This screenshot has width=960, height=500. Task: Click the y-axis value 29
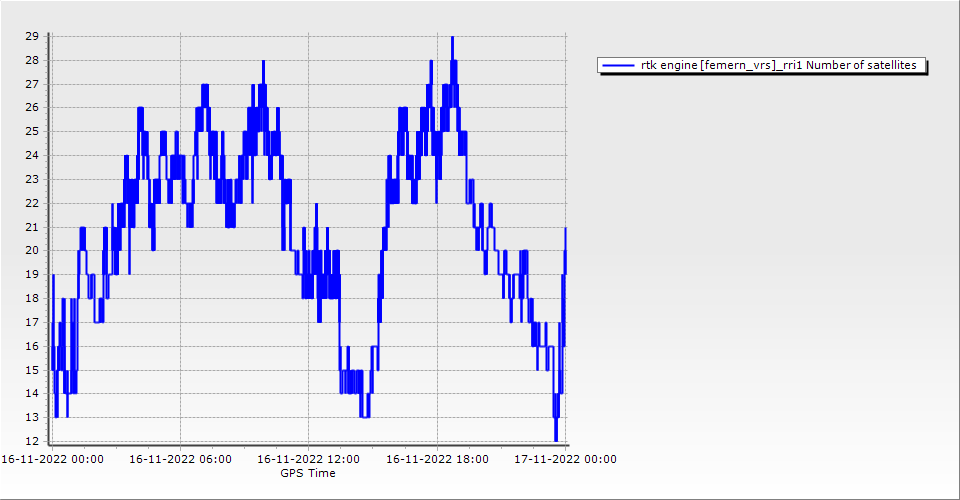click(x=31, y=36)
